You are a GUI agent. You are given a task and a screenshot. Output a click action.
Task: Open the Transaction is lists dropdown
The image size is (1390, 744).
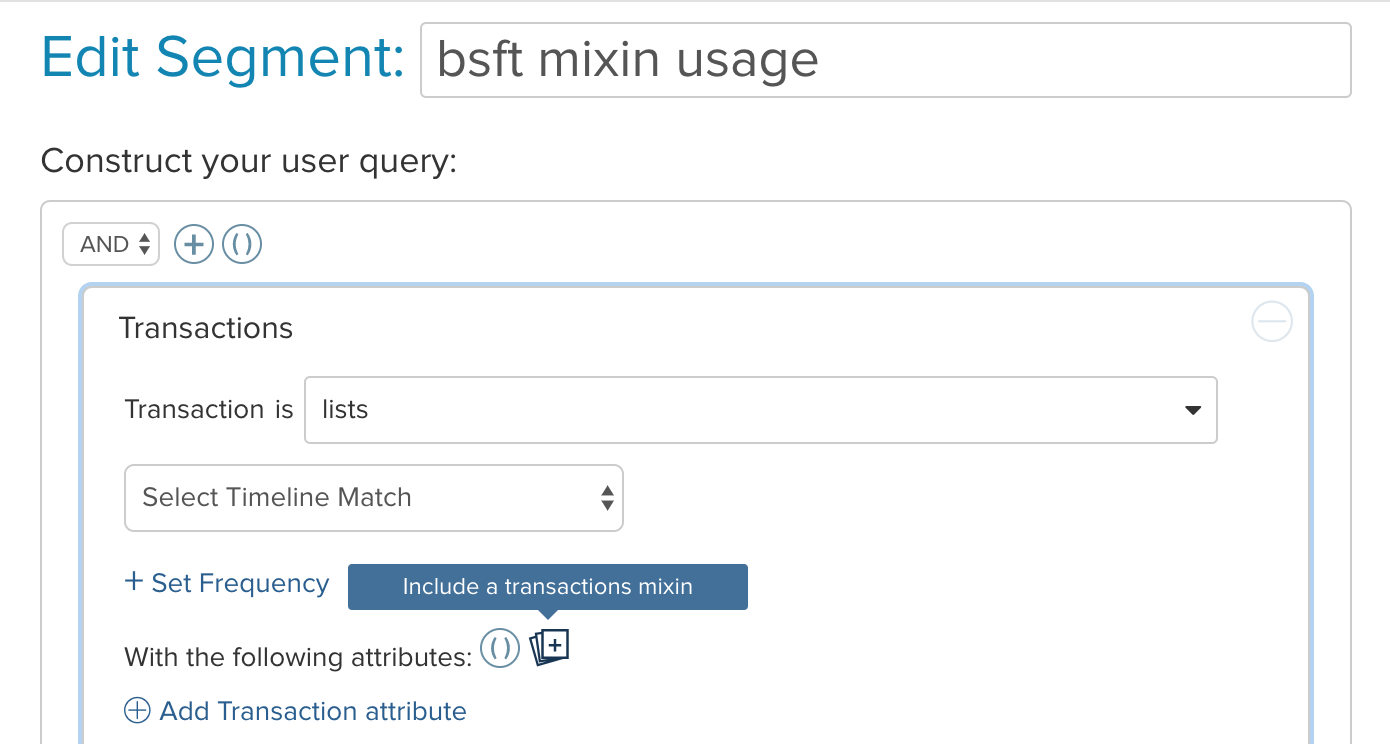tap(761, 410)
